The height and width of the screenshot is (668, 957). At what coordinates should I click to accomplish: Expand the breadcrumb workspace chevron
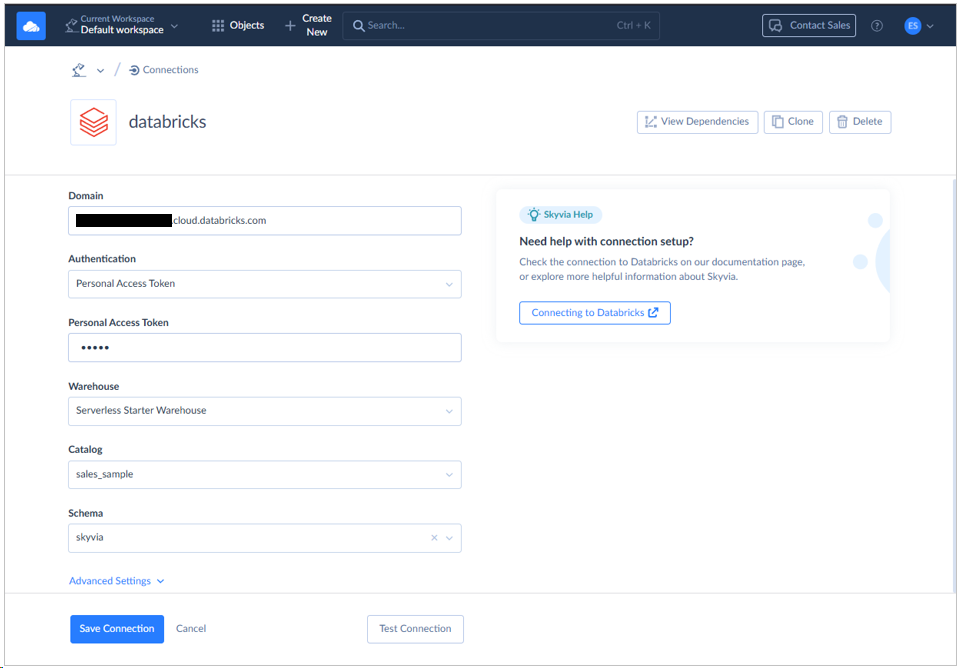tap(100, 71)
